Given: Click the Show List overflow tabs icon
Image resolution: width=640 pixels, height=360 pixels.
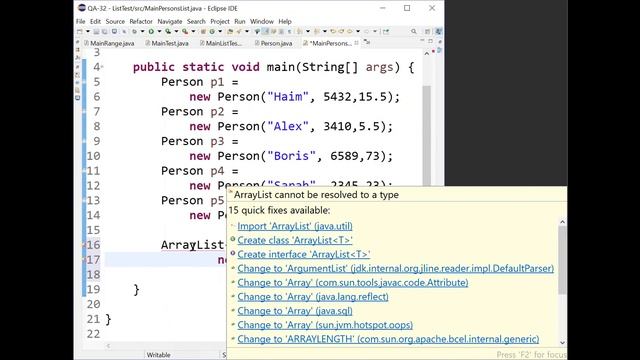Looking at the screenshot, I should point(367,42).
